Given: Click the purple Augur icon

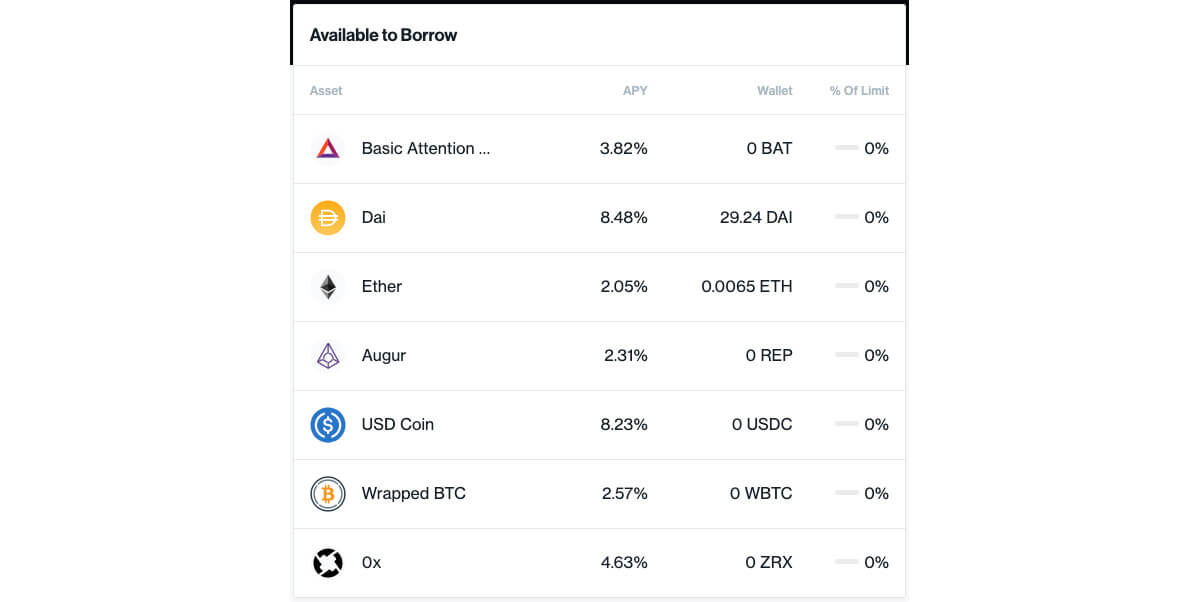Looking at the screenshot, I should pos(328,356).
